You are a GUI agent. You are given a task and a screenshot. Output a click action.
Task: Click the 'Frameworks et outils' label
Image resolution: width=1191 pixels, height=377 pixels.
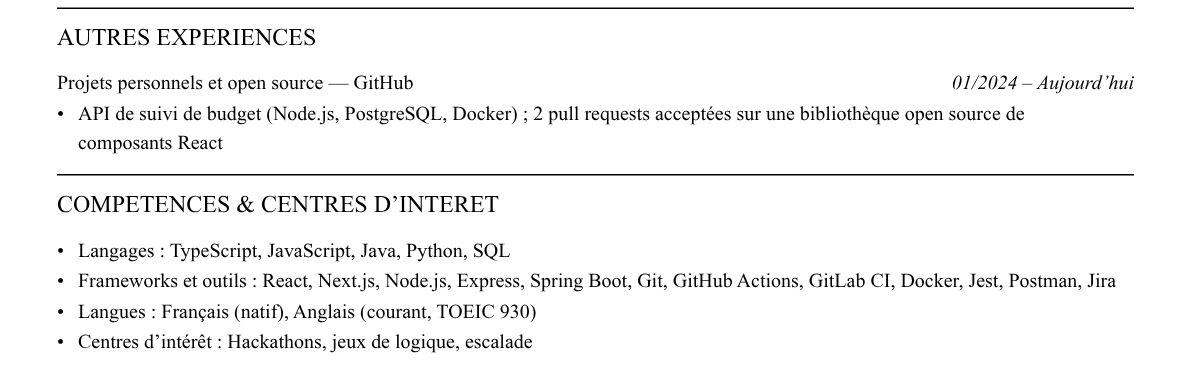tap(162, 281)
